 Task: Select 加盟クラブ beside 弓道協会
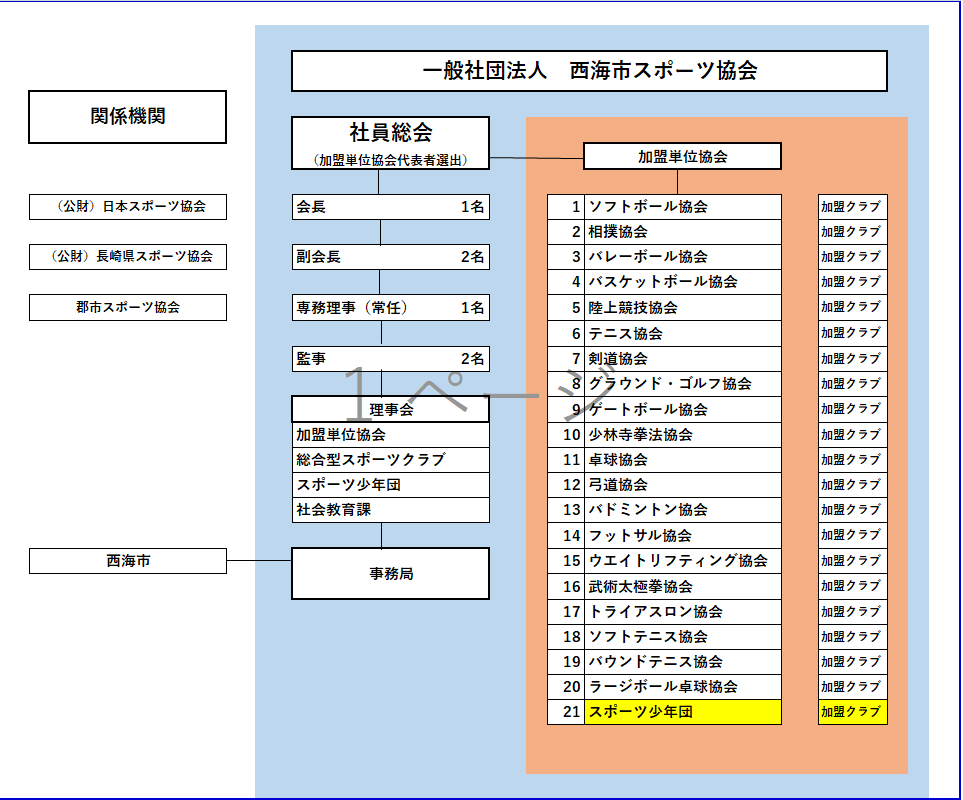(x=852, y=485)
